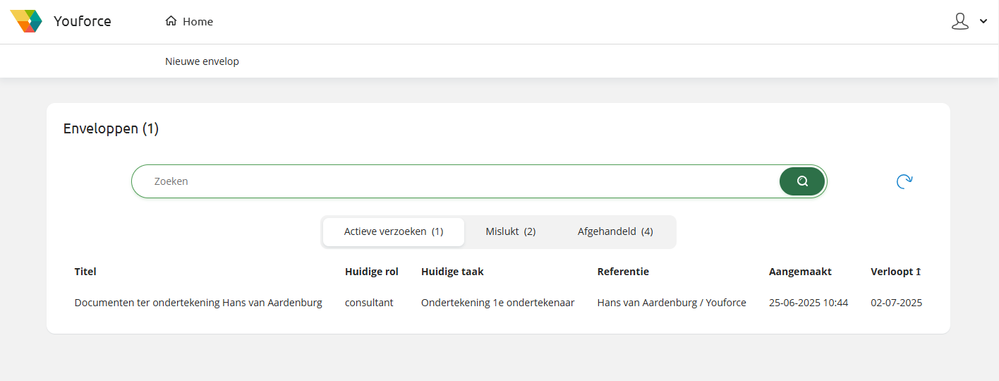Select expiry date 02-07-2025
The height and width of the screenshot is (381, 999).
(x=896, y=303)
